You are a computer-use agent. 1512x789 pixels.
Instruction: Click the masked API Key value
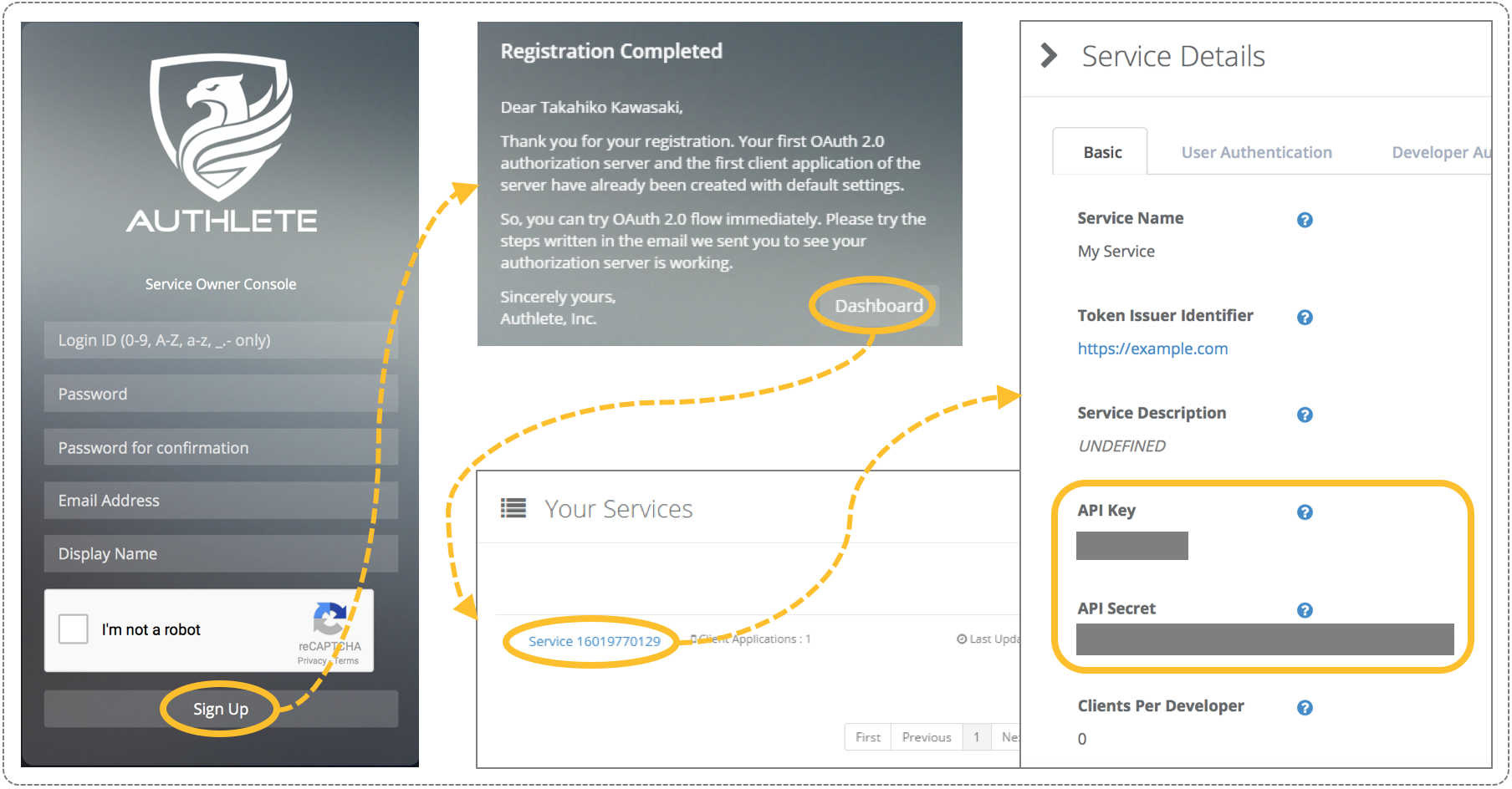click(1131, 545)
